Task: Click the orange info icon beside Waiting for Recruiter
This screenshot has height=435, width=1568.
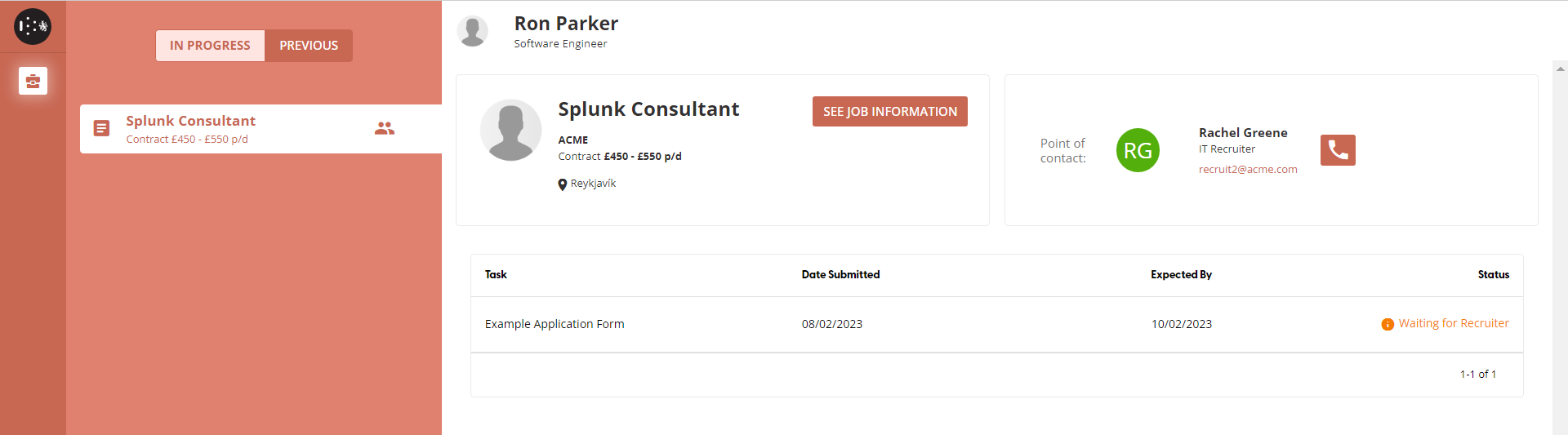Action: tap(1388, 325)
